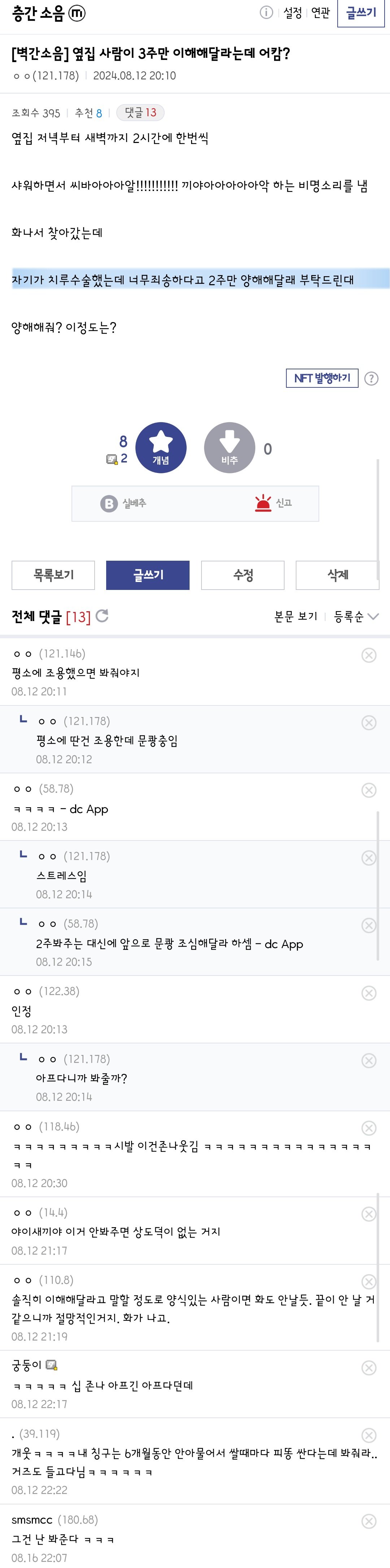Expand the 등록순 sort dropdown
Viewport: 390px width, 1568px height.
coord(356,617)
